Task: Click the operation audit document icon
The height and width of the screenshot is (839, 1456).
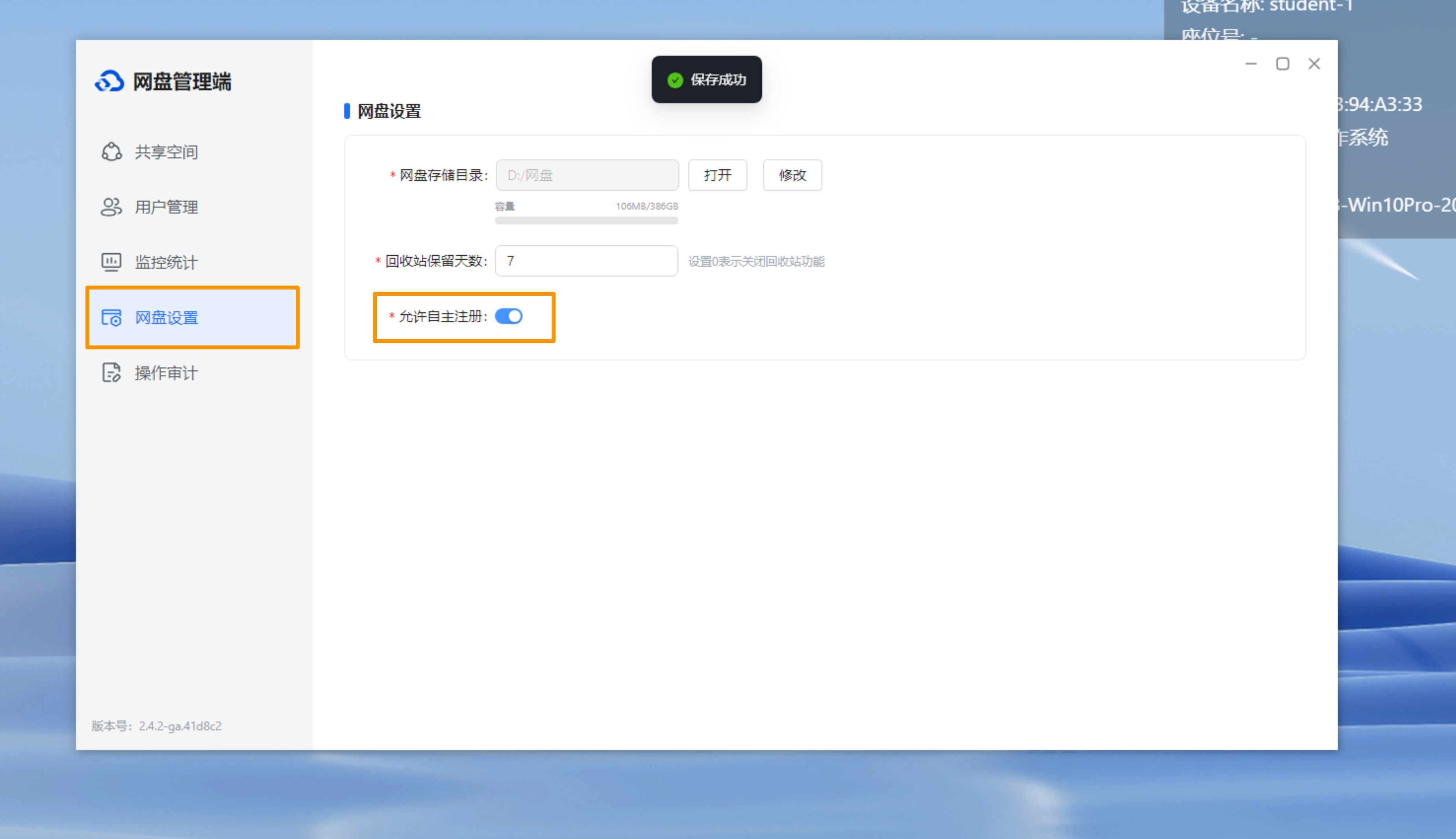Action: pos(111,373)
